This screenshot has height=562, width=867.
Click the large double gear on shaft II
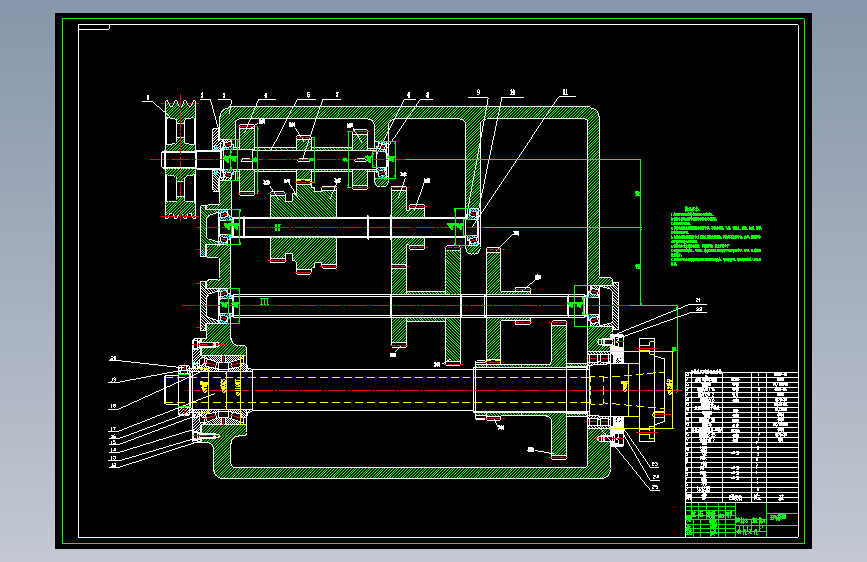pyautogui.click(x=303, y=228)
